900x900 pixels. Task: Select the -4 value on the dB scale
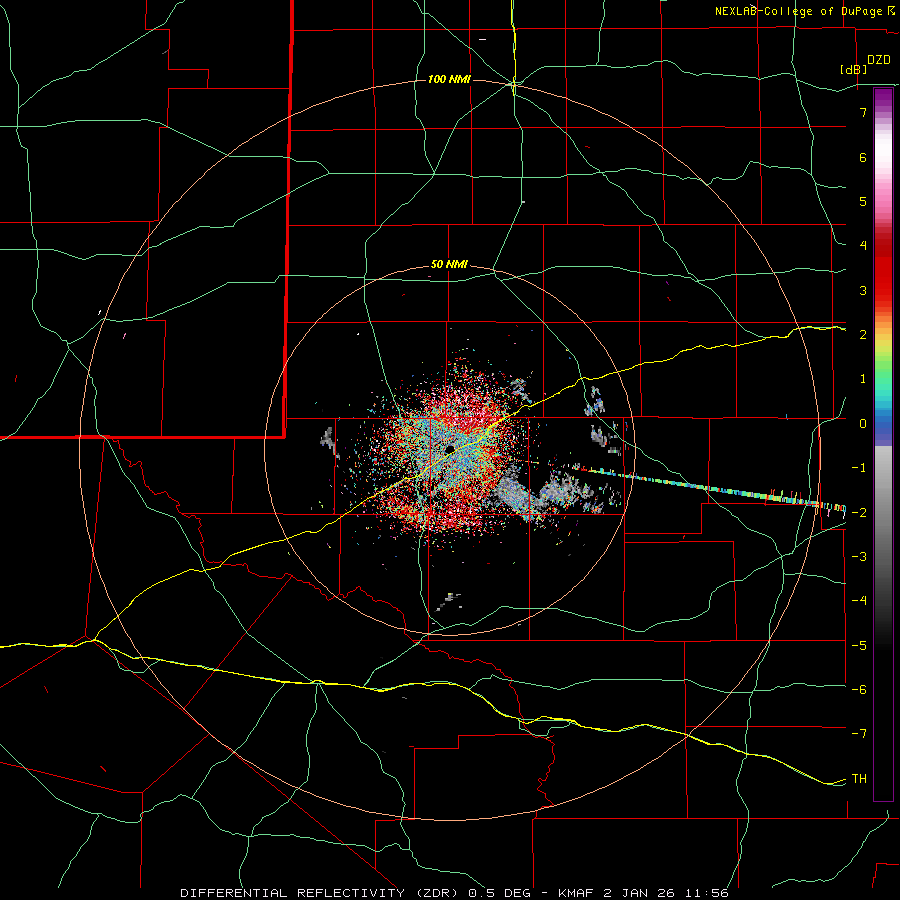click(859, 601)
